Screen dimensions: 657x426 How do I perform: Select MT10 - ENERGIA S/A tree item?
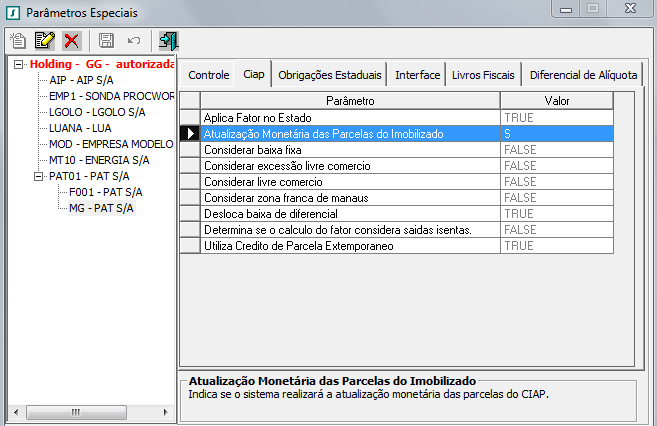(99, 160)
